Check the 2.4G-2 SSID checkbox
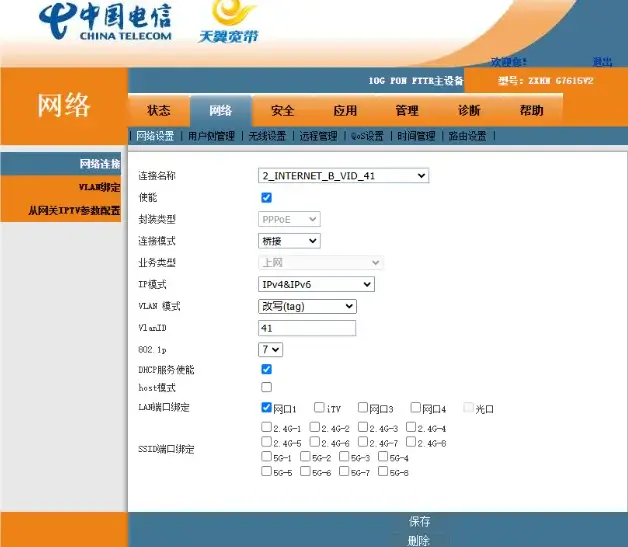Screen dimensions: 628x547 pyautogui.click(x=315, y=427)
